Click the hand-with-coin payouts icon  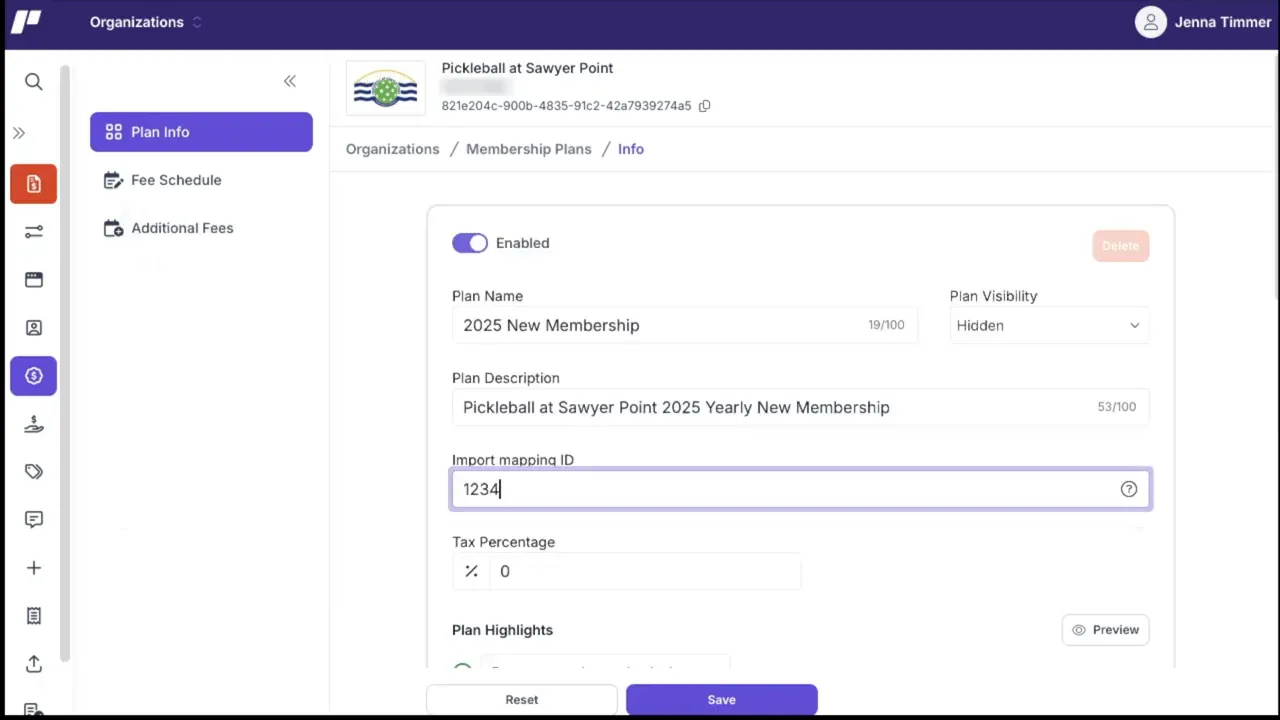(33, 423)
